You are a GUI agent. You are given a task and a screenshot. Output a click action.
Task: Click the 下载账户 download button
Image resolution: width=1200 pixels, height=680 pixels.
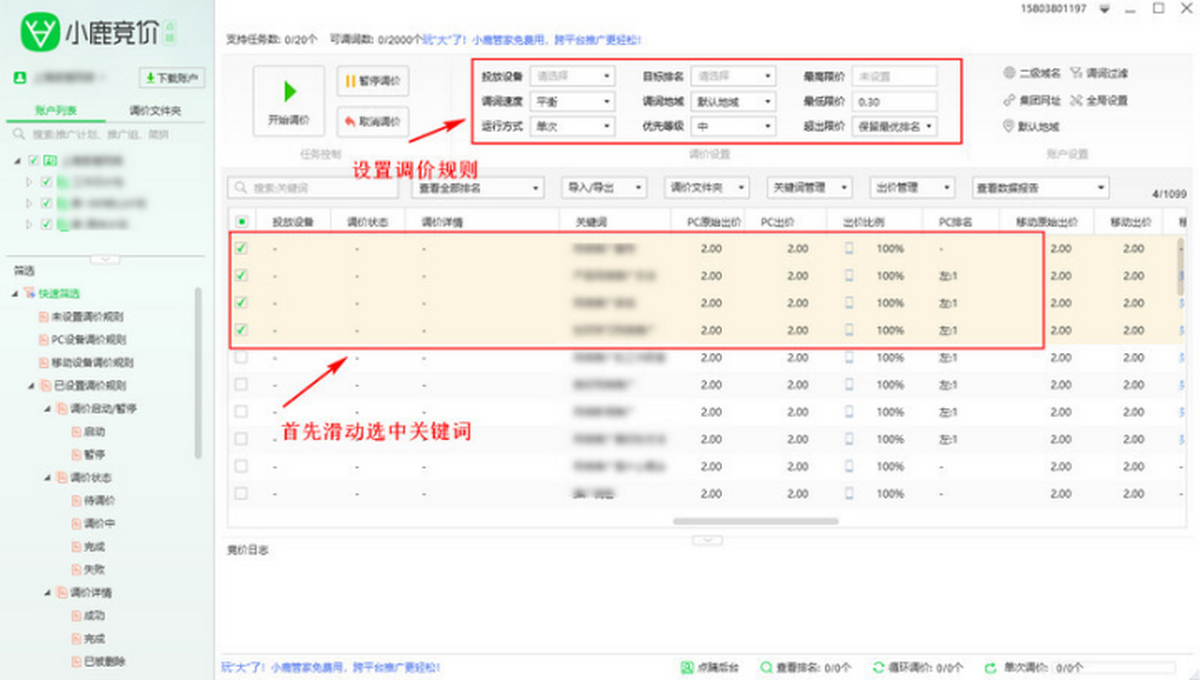tap(171, 77)
